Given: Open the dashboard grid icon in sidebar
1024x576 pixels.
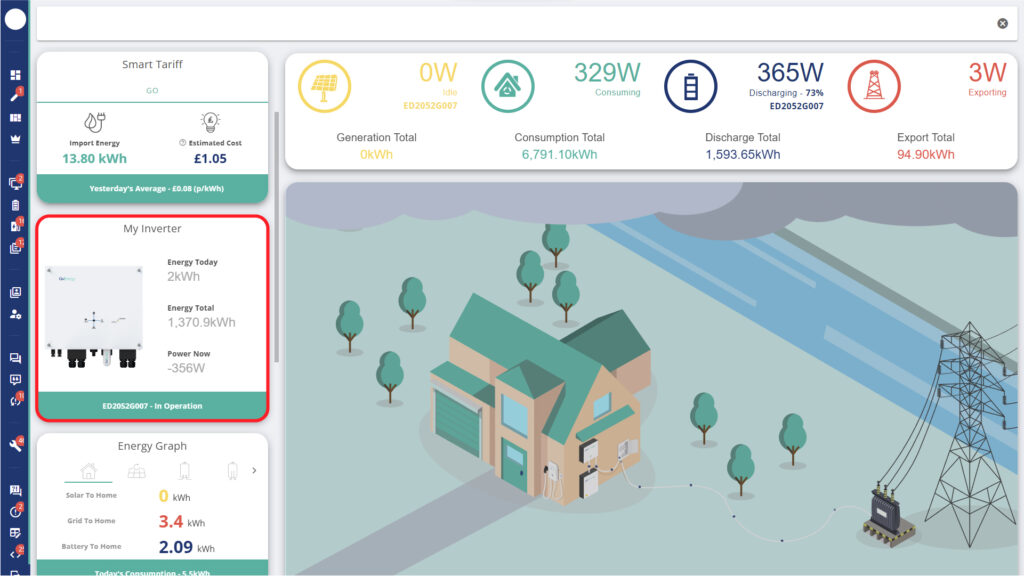Looking at the screenshot, I should click(15, 75).
